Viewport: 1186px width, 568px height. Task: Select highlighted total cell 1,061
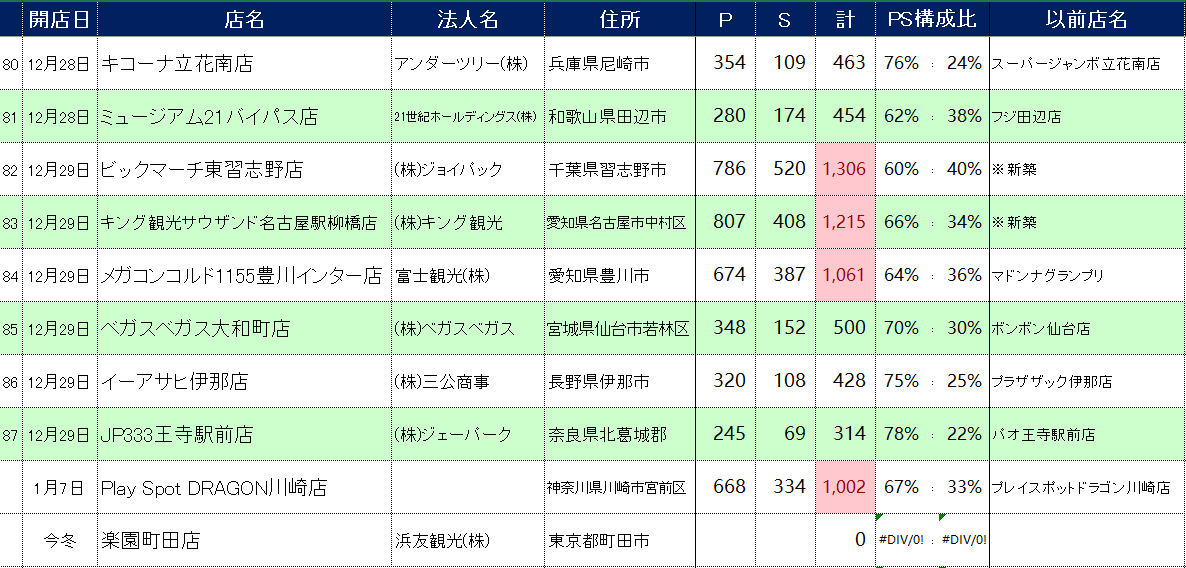click(845, 275)
